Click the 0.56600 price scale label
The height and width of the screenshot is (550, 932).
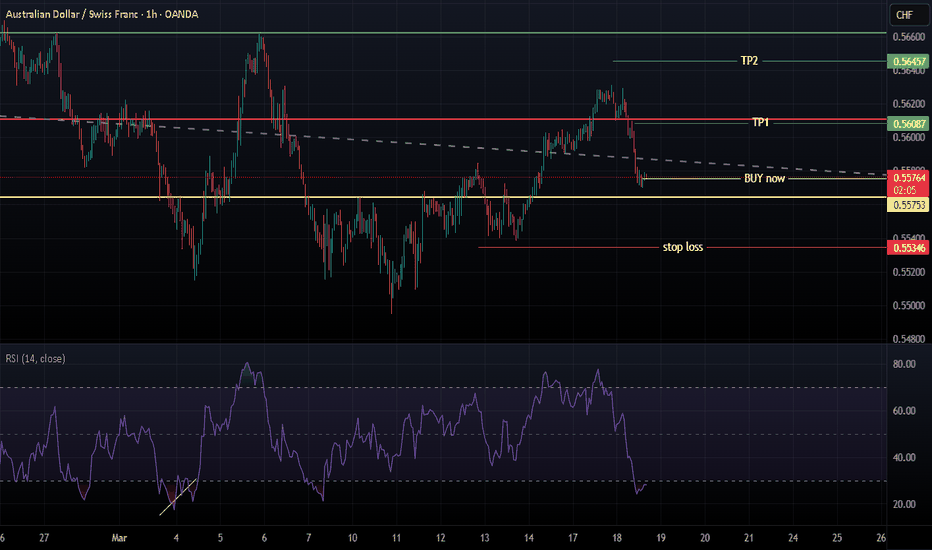pyautogui.click(x=909, y=37)
